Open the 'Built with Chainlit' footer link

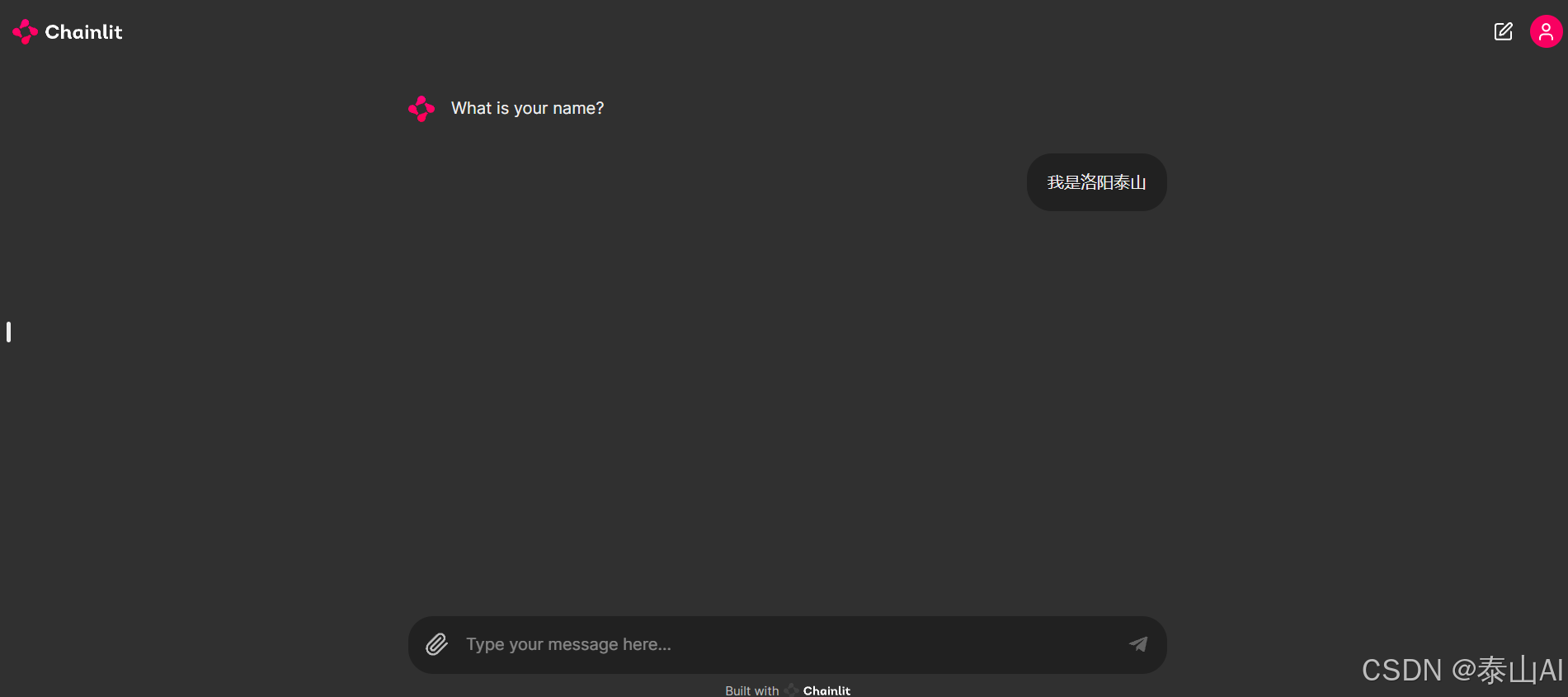click(788, 690)
